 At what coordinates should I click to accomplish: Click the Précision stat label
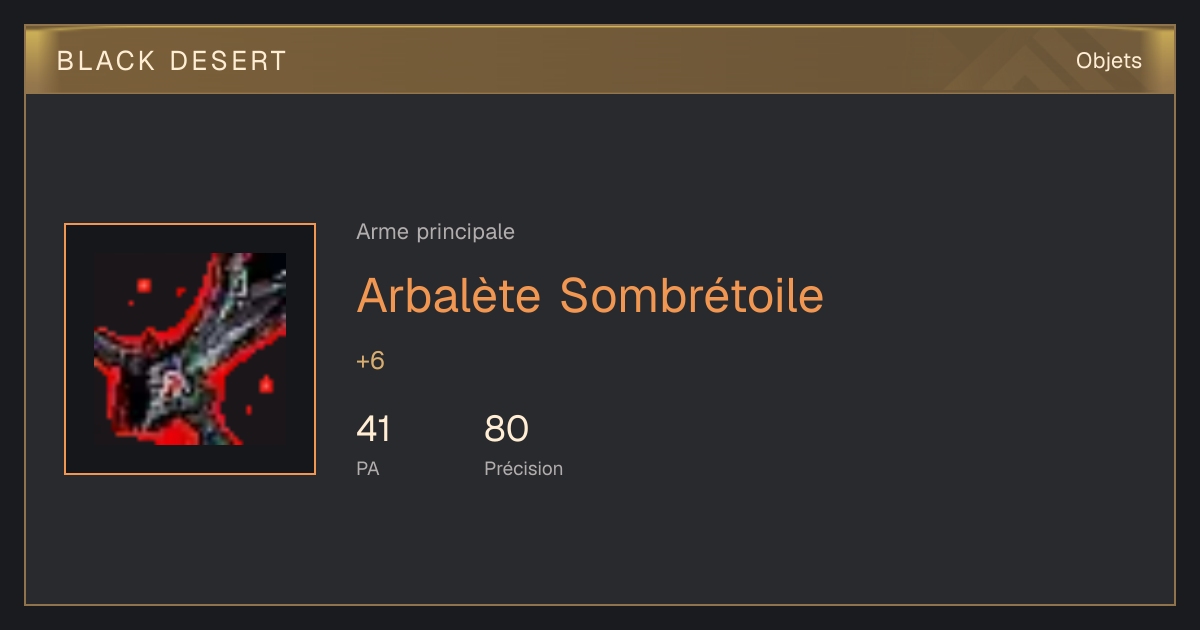point(524,468)
